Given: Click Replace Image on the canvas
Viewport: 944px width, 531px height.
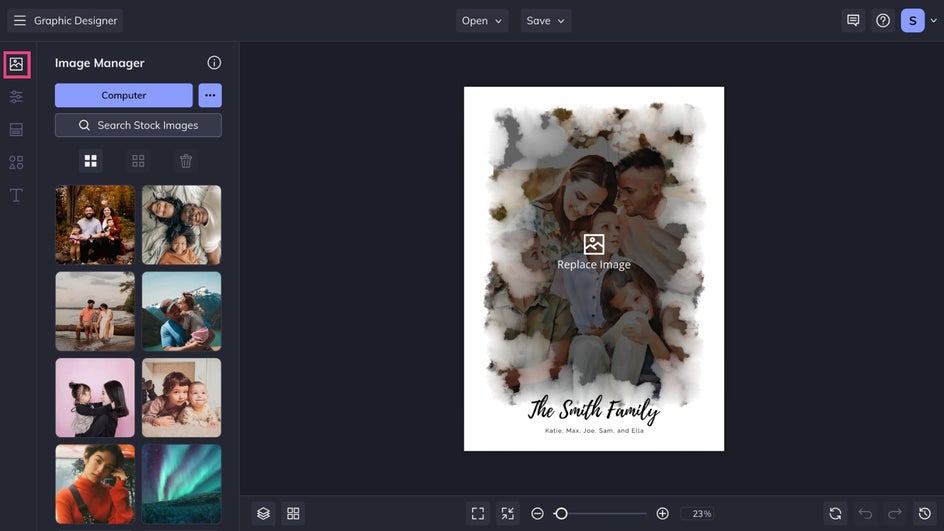Looking at the screenshot, I should pos(594,253).
